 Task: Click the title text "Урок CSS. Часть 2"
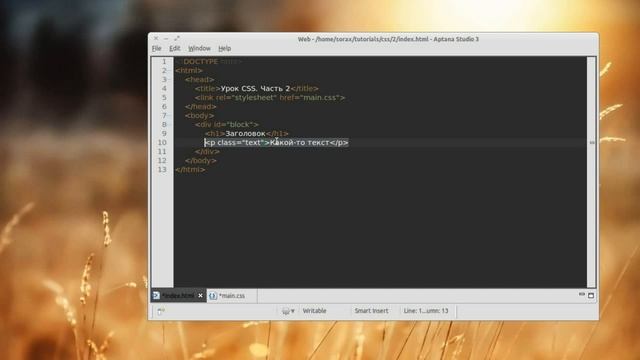(256, 89)
